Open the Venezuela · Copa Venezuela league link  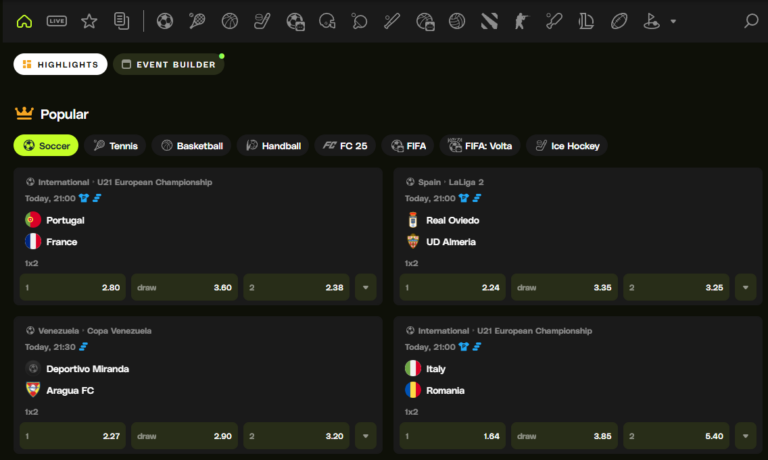95,331
